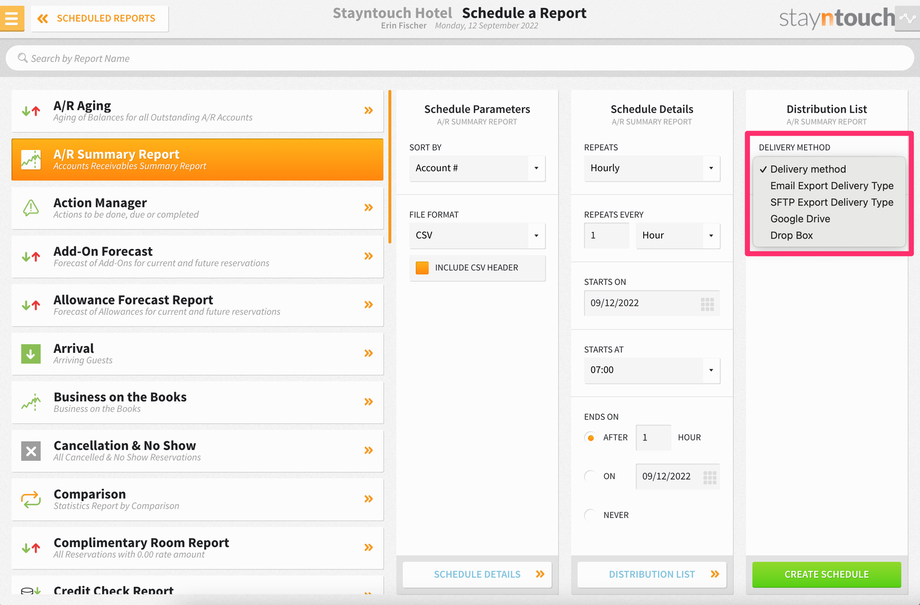920x605 pixels.
Task: Choose Email Export Delivery Type
Action: [x=829, y=185]
